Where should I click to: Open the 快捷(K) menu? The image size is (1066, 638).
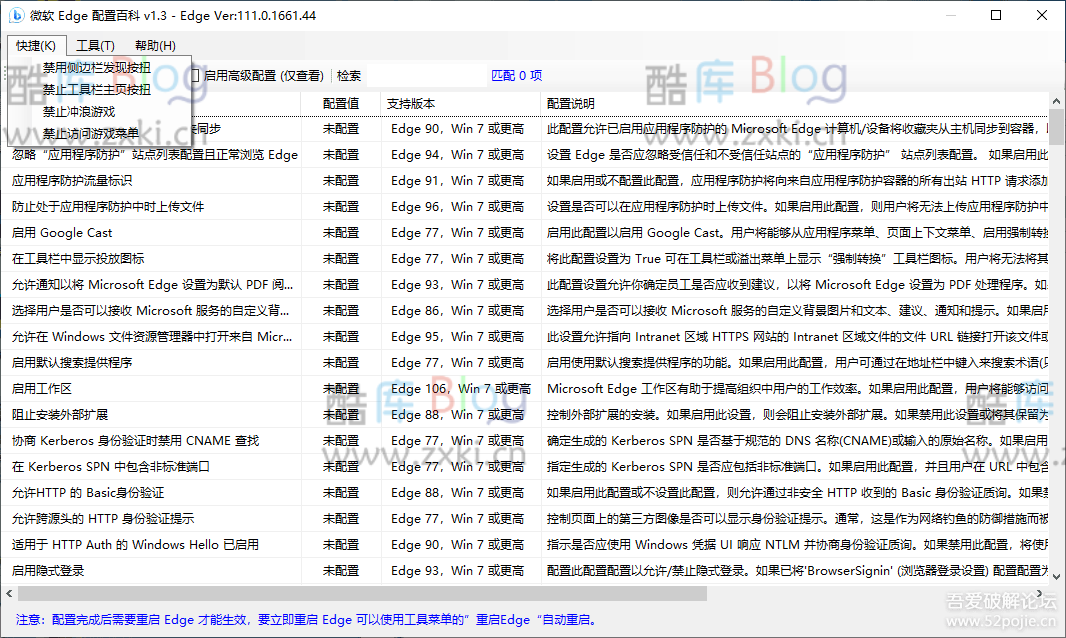(36, 45)
